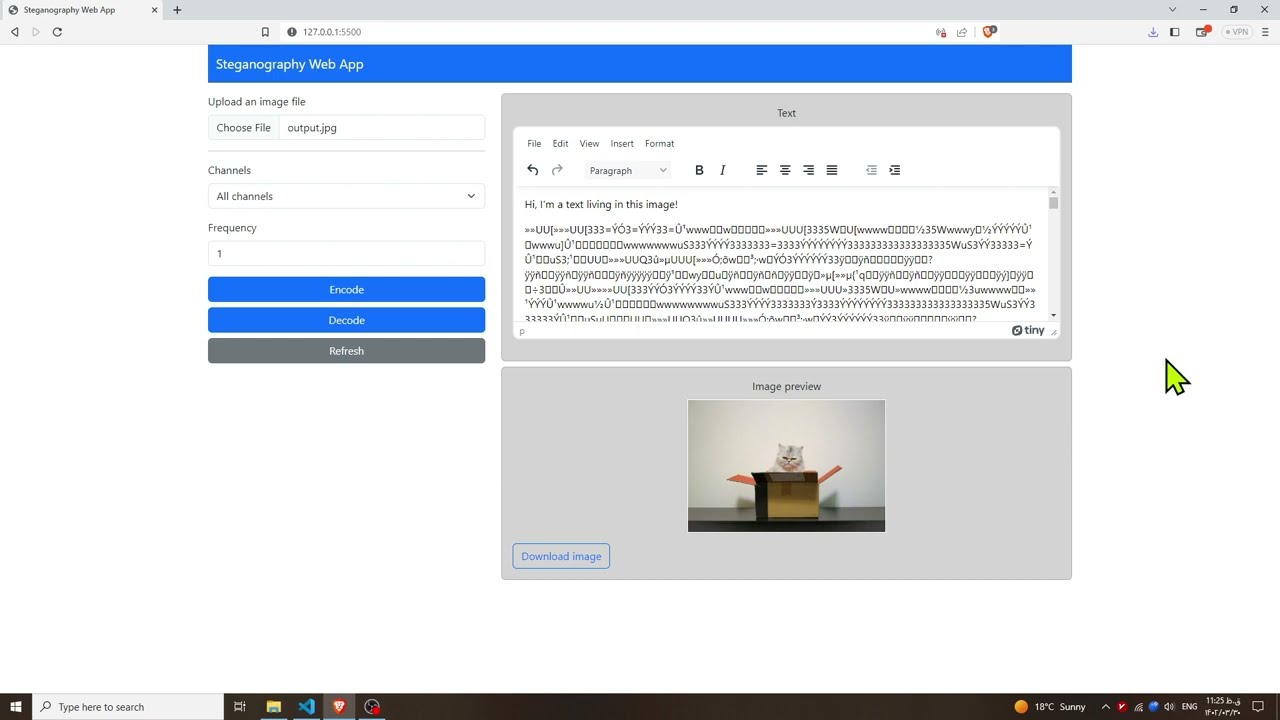Screen dimensions: 1280x720
Task: Click the editor vertical scrollbar thumb
Action: [x=1053, y=203]
